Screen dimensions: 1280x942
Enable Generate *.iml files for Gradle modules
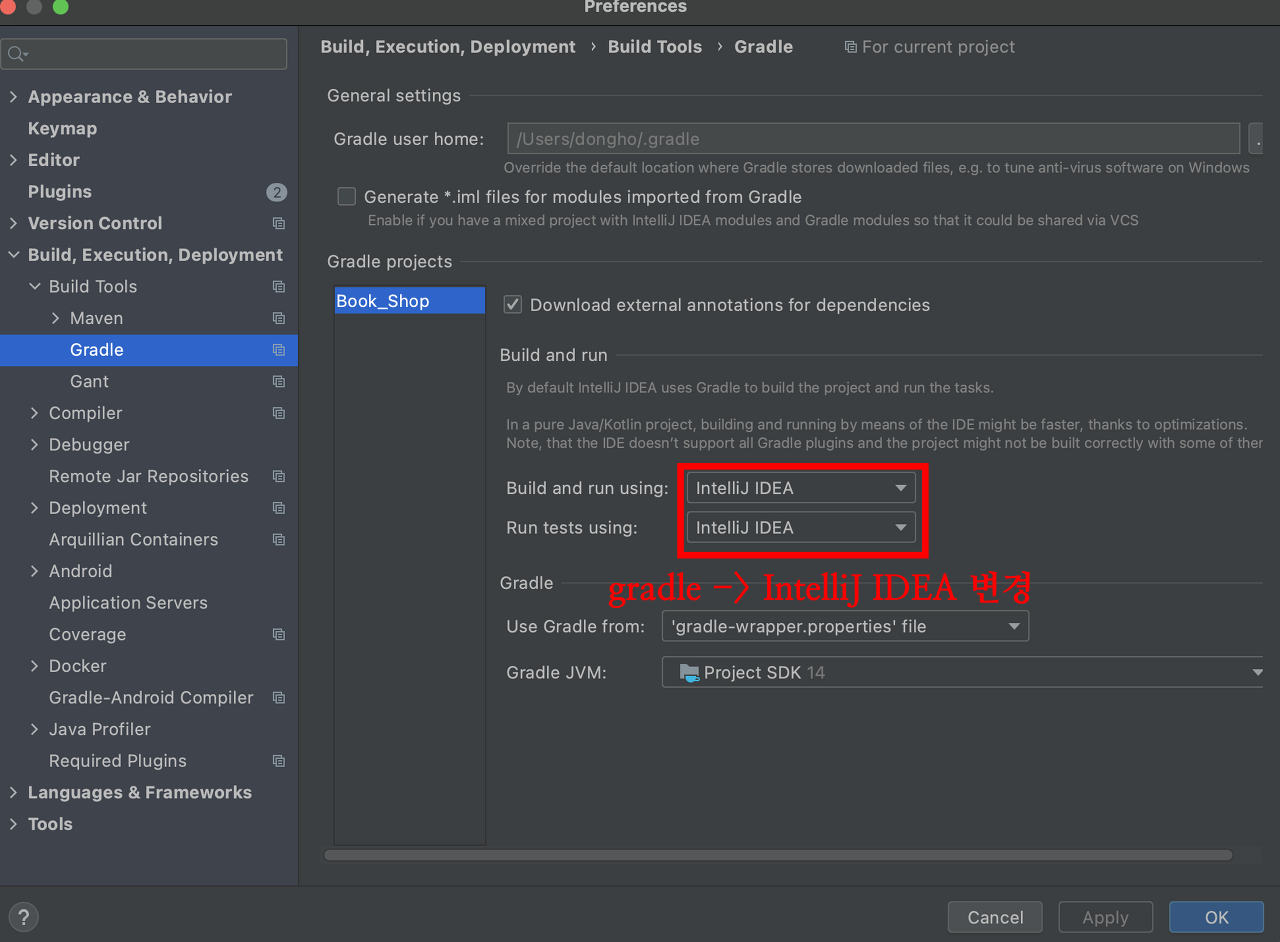[346, 197]
